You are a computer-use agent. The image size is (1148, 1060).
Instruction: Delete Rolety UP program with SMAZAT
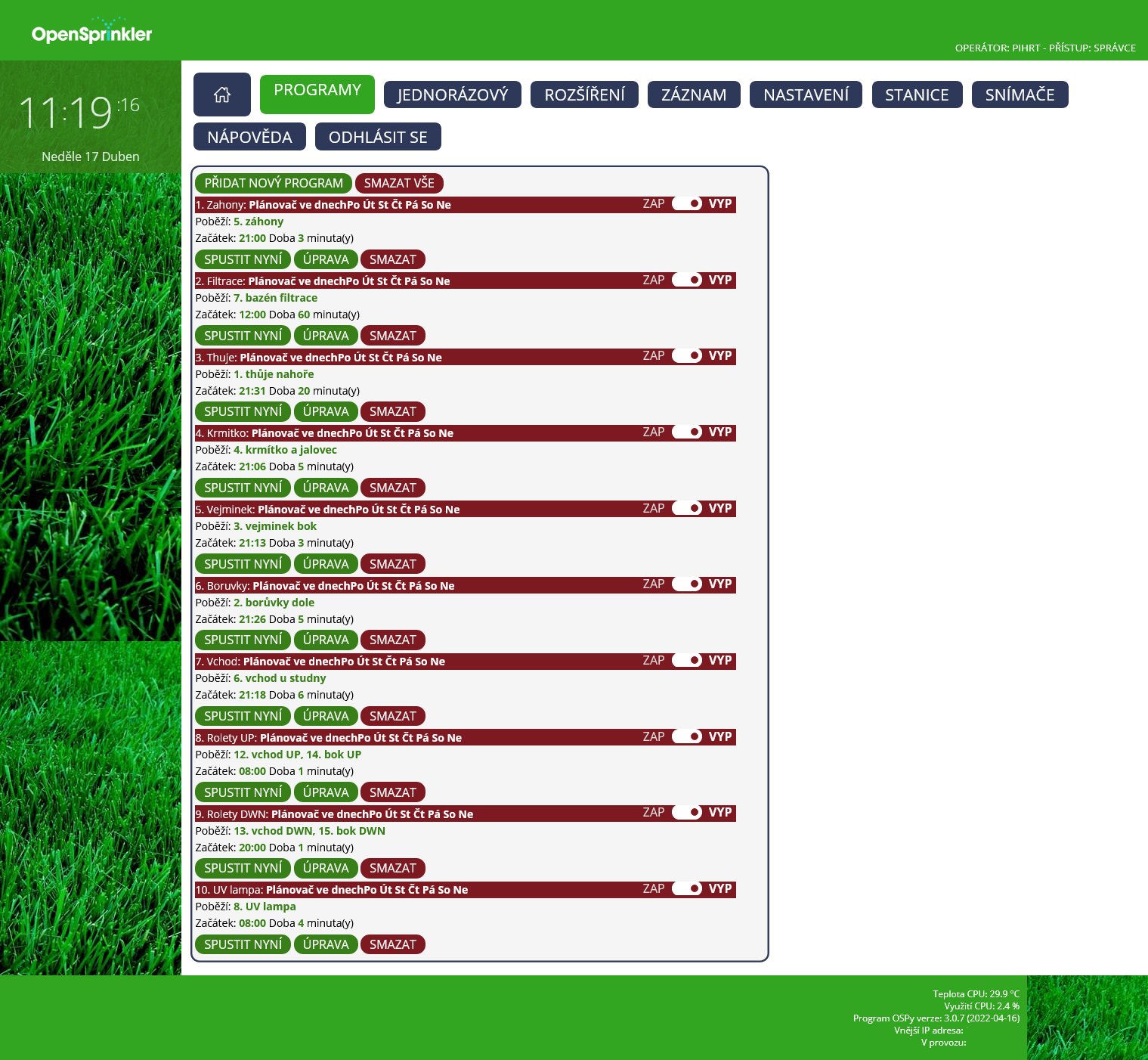click(x=393, y=792)
